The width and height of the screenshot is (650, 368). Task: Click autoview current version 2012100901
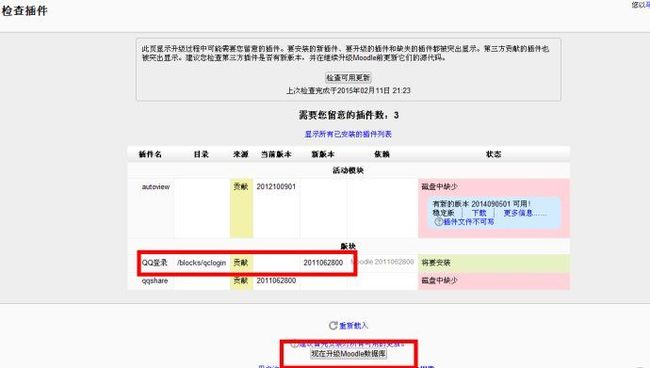click(x=276, y=187)
